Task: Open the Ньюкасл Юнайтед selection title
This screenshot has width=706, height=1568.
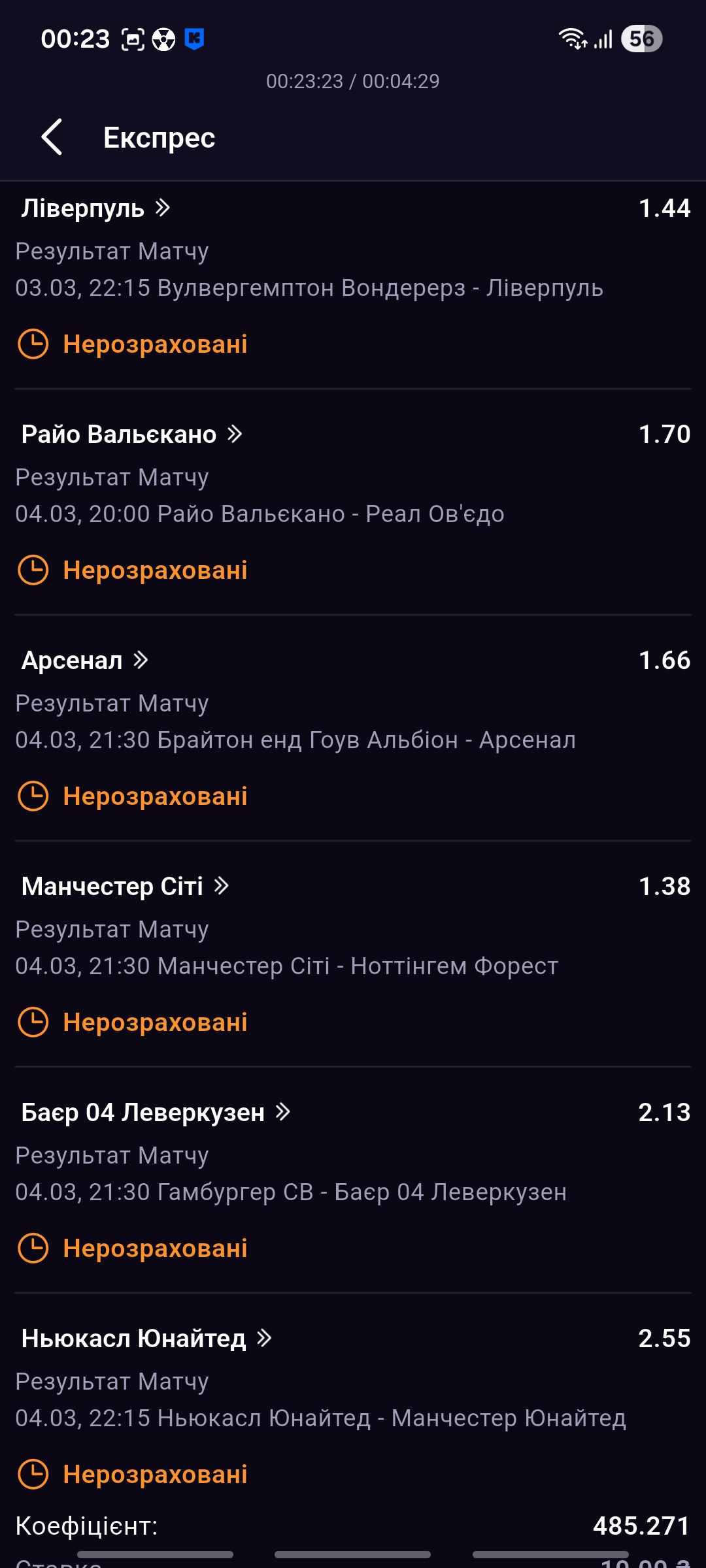Action: (133, 1339)
